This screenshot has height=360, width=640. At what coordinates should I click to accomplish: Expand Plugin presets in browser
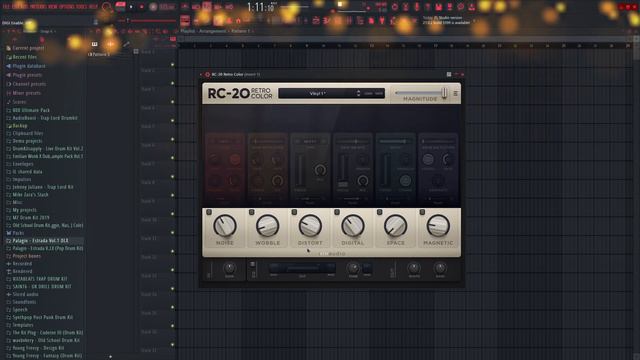(24, 75)
